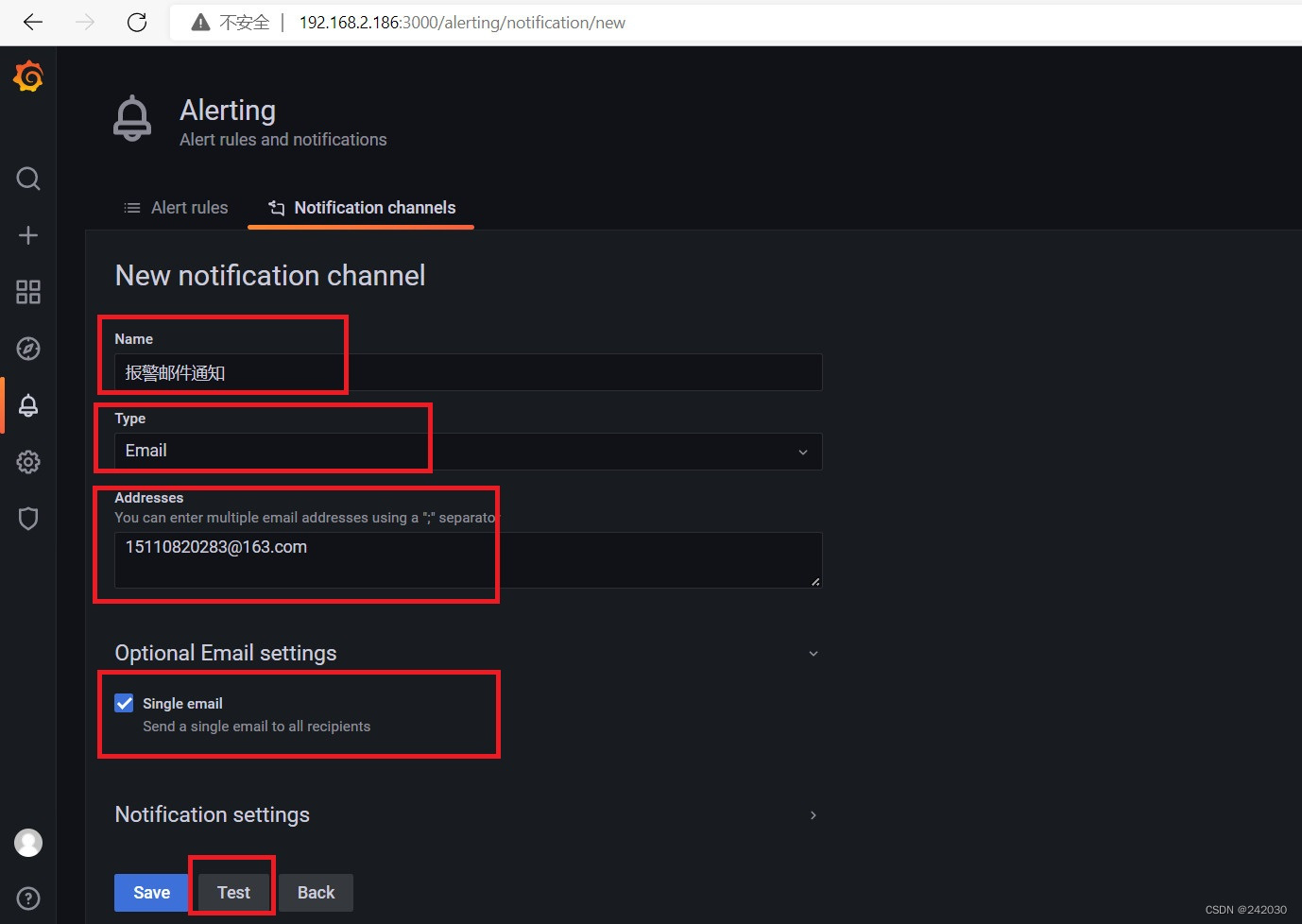Open the search icon in sidebar
The image size is (1302, 924).
pyautogui.click(x=28, y=179)
